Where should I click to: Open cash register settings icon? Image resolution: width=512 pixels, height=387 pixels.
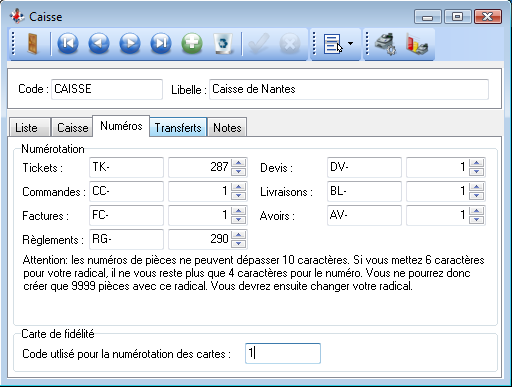pos(385,44)
